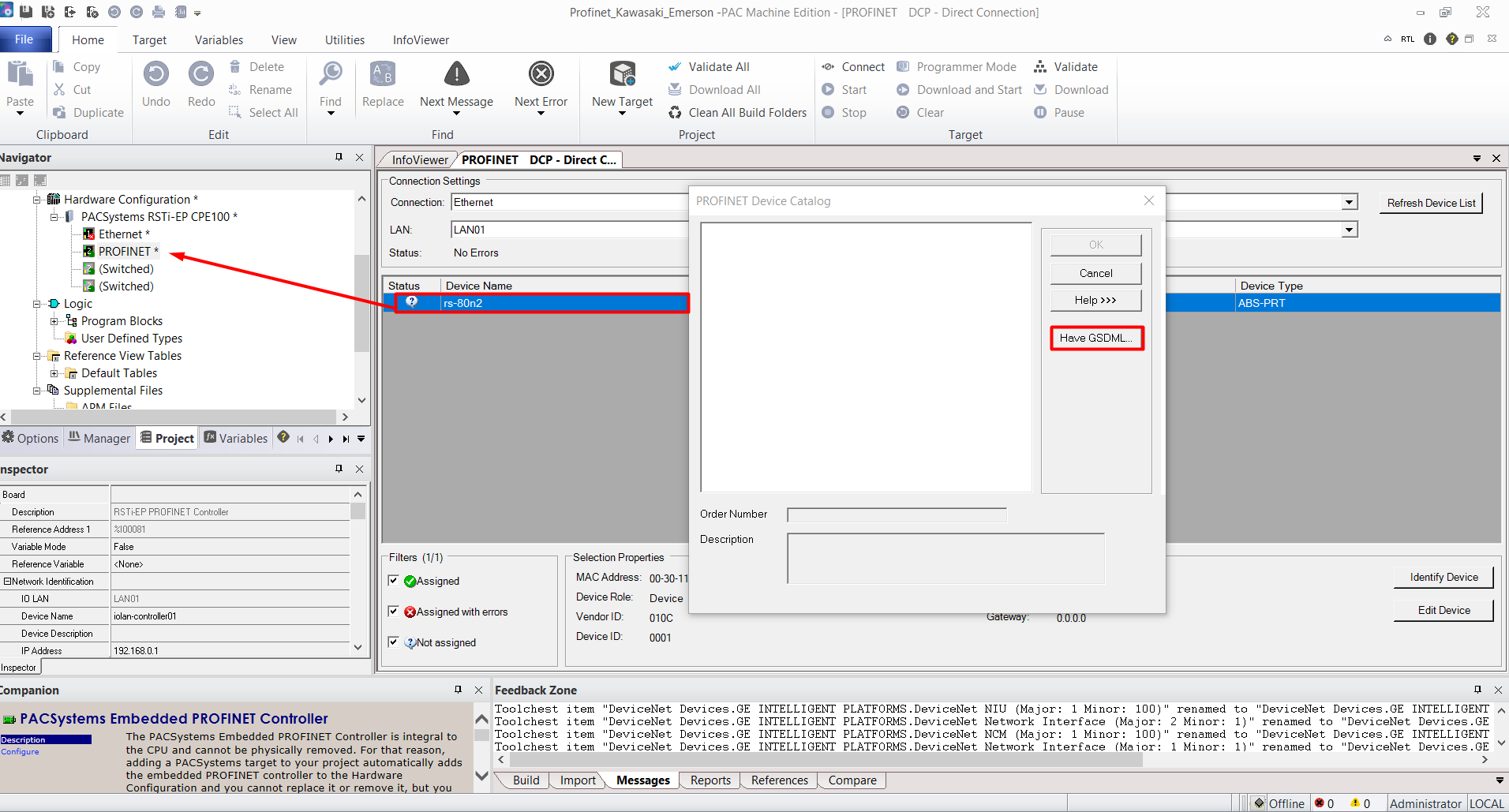The width and height of the screenshot is (1509, 812).
Task: Go to Next Message warning icon
Action: click(456, 74)
